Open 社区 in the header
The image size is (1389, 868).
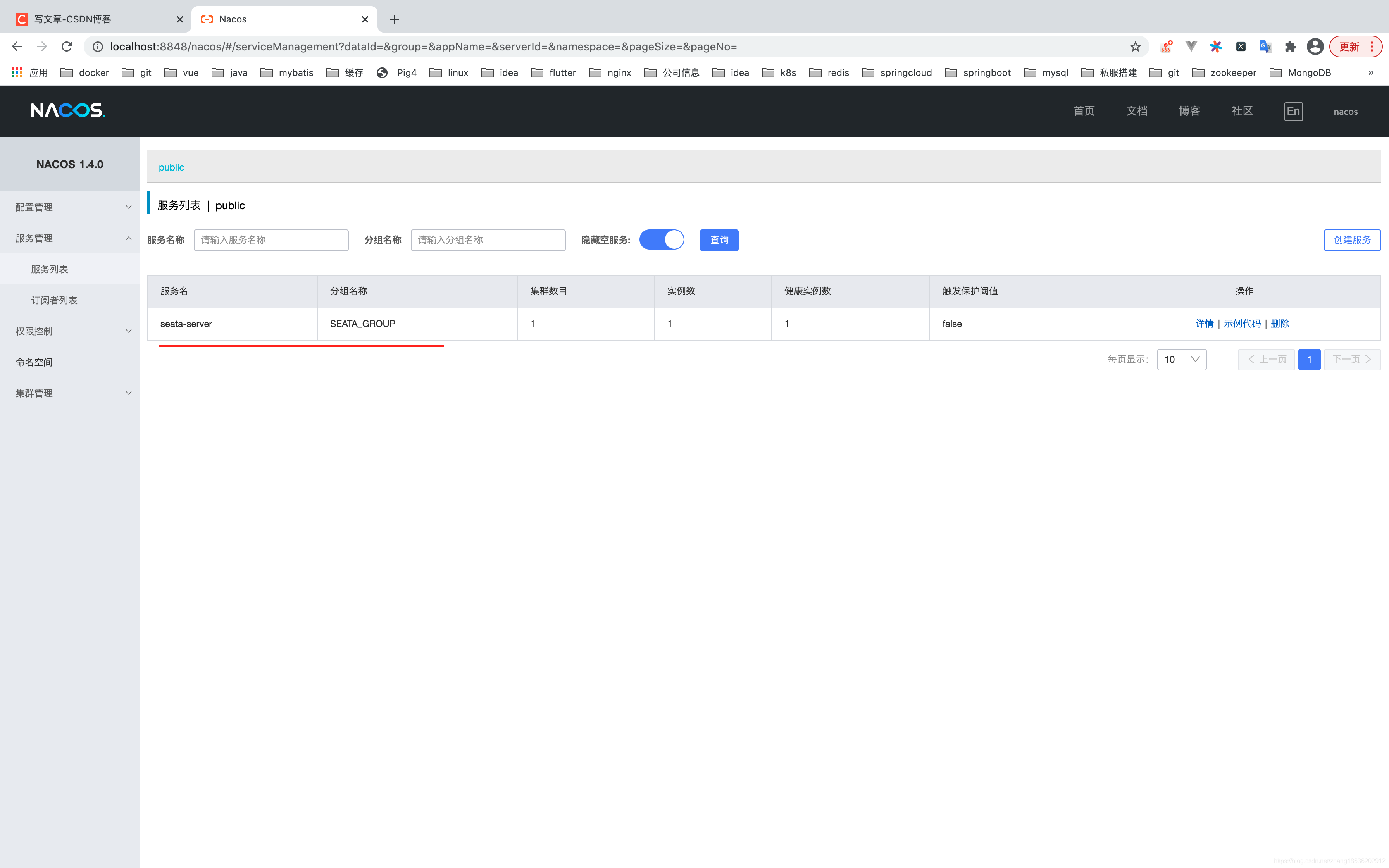click(x=1242, y=111)
